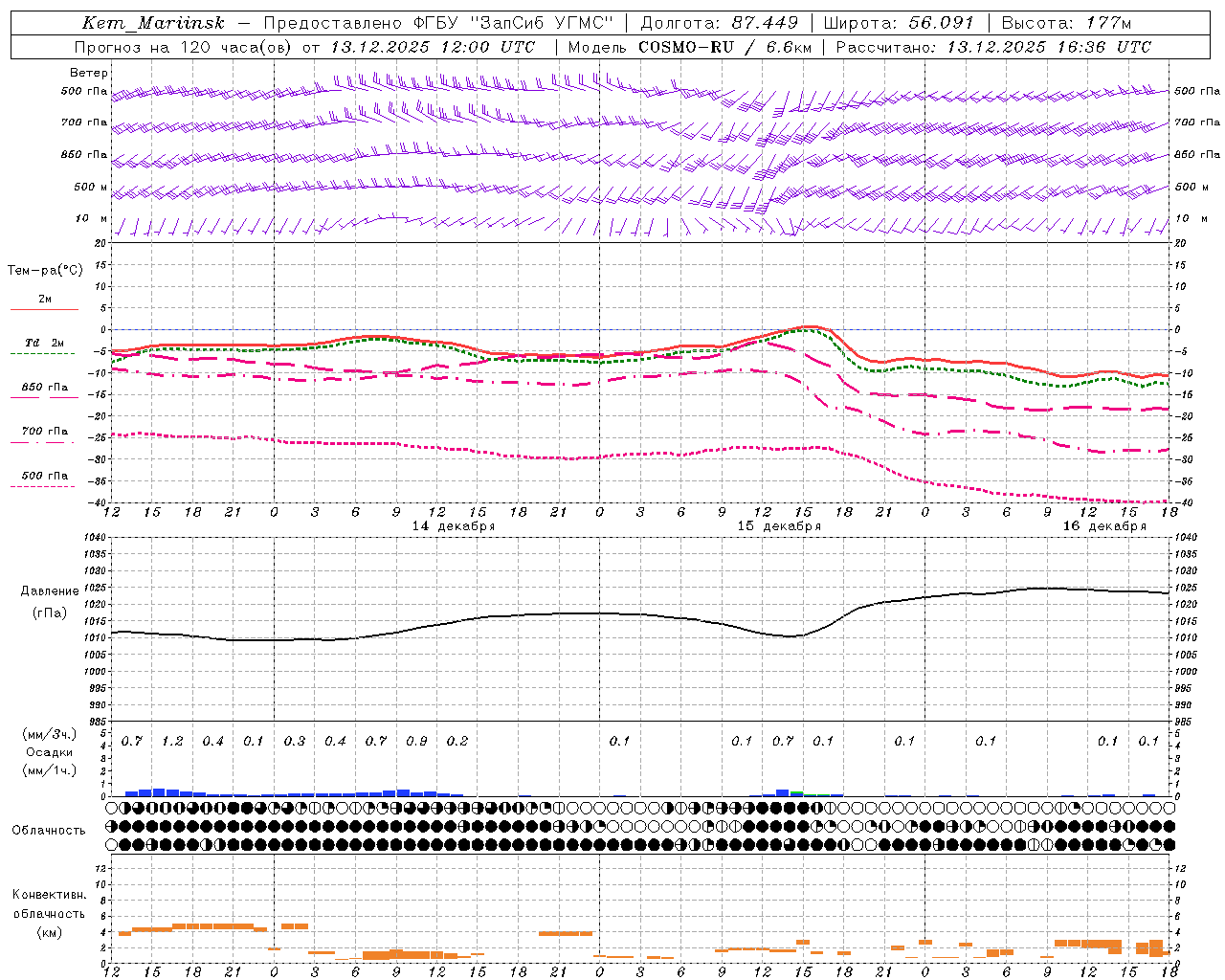
Task: Click the 700 гПа temperature legend entry
Action: [x=44, y=431]
